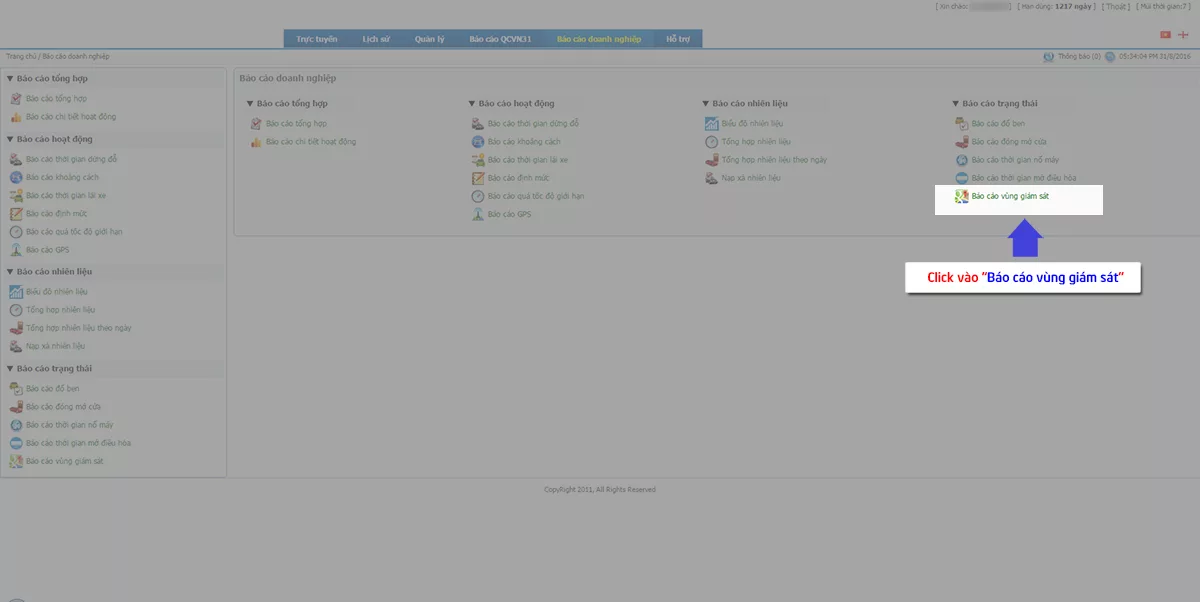Open Báo cáo đỗ bến icon in main panel
The height and width of the screenshot is (602, 1200).
(961, 124)
